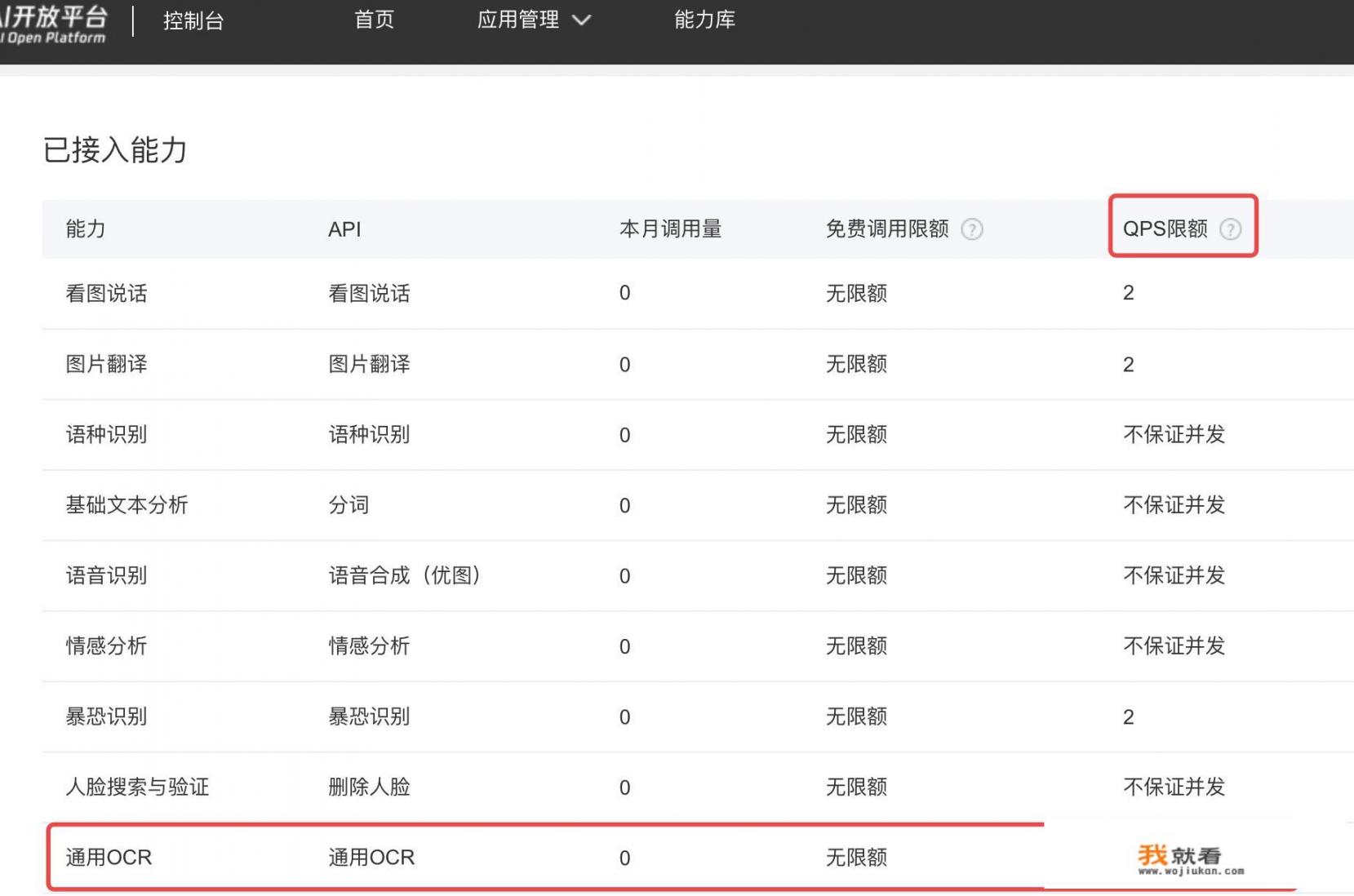Select 语音合成（优图）API cell
Image resolution: width=1354 pixels, height=896 pixels.
coord(405,576)
